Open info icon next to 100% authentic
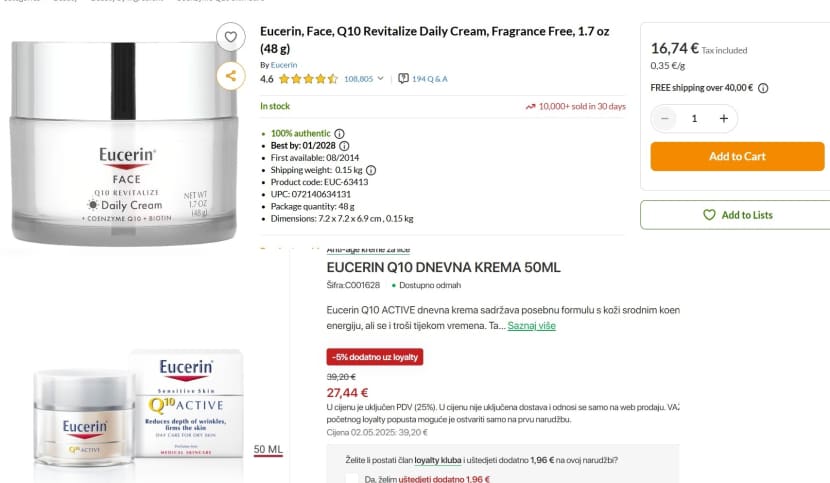This screenshot has width=830, height=483. point(339,134)
